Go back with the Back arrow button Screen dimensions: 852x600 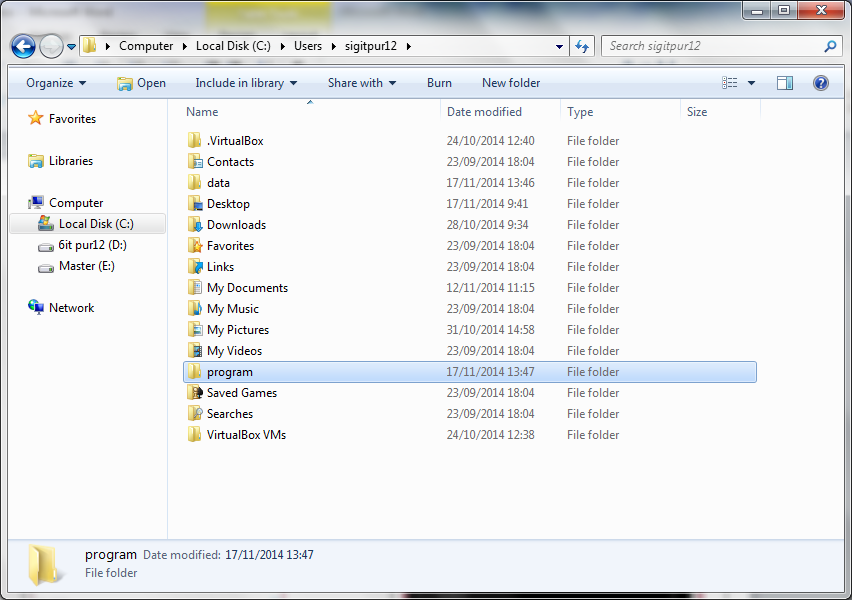click(x=23, y=46)
